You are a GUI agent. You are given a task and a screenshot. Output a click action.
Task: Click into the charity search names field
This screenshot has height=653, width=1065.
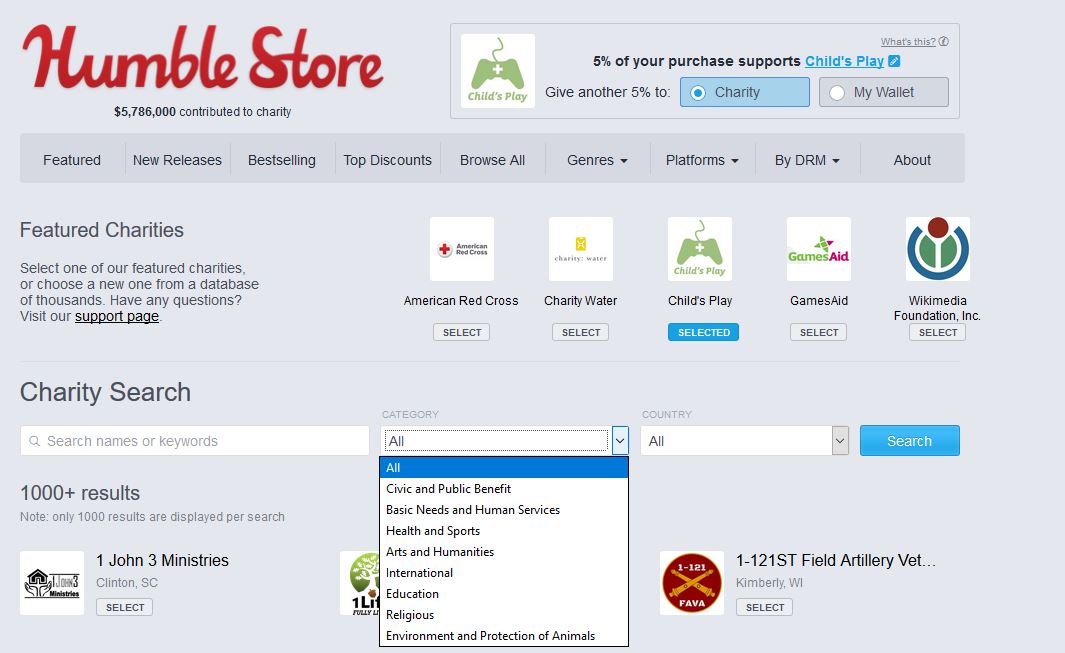click(195, 441)
